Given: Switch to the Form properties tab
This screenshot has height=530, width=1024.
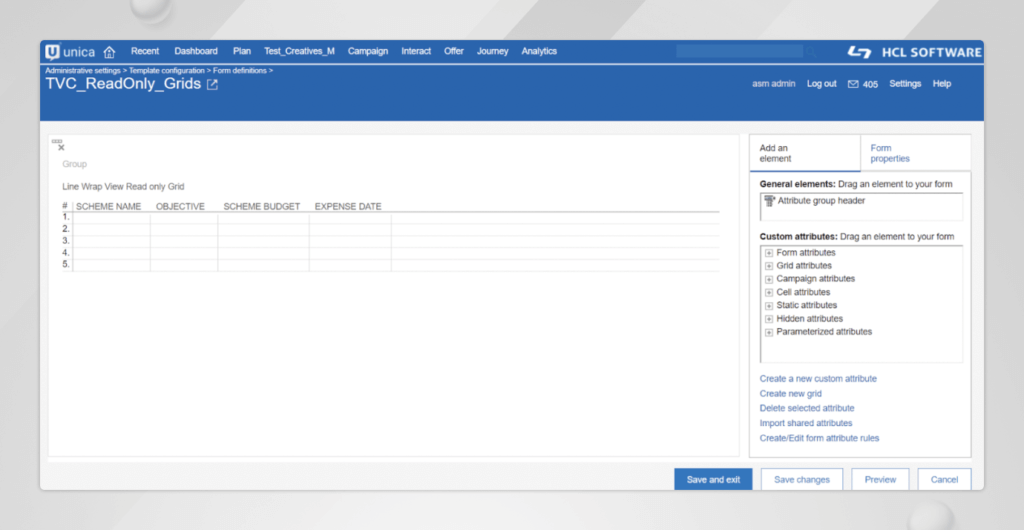Looking at the screenshot, I should pyautogui.click(x=890, y=153).
